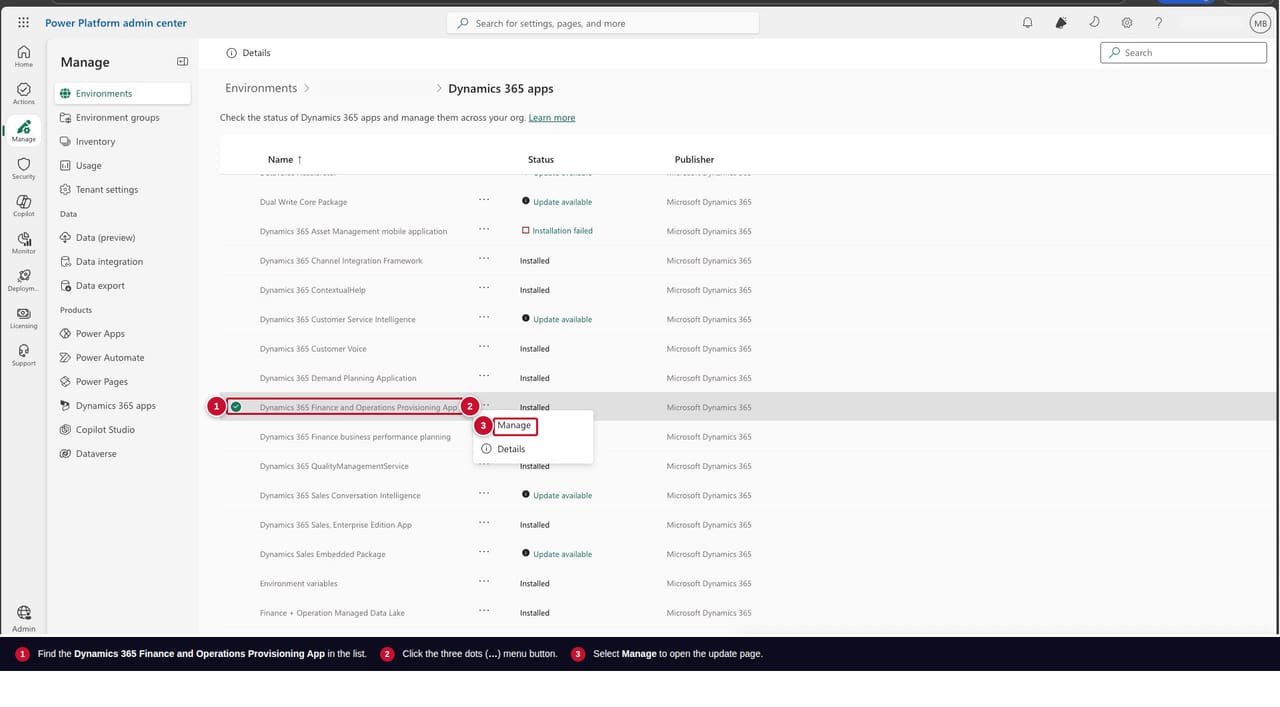The width and height of the screenshot is (1280, 707).
Task: Open more options for Environment variables
Action: (484, 581)
